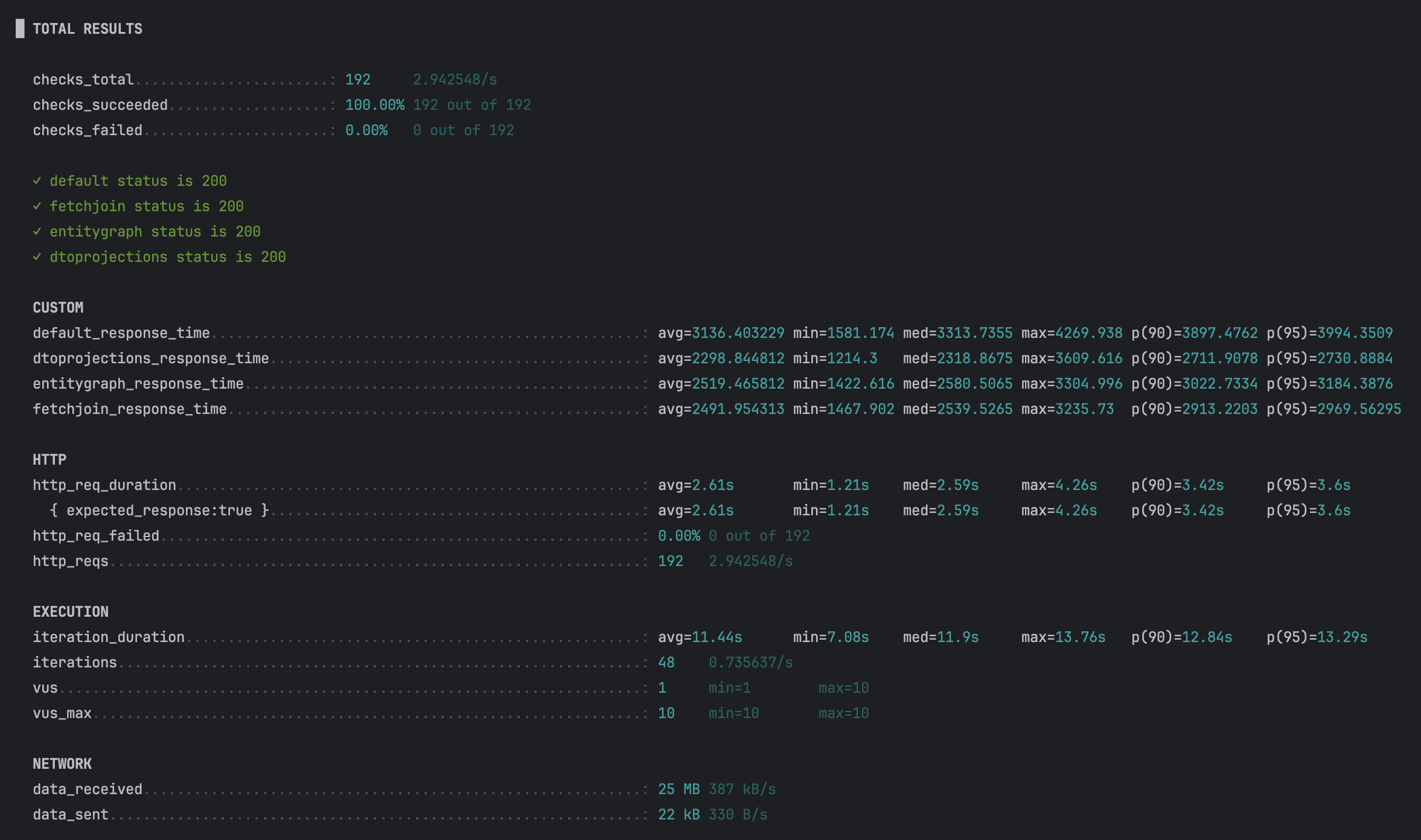1421x840 pixels.
Task: Click checkmark beside dtoprojections status is 200
Action: click(x=37, y=256)
